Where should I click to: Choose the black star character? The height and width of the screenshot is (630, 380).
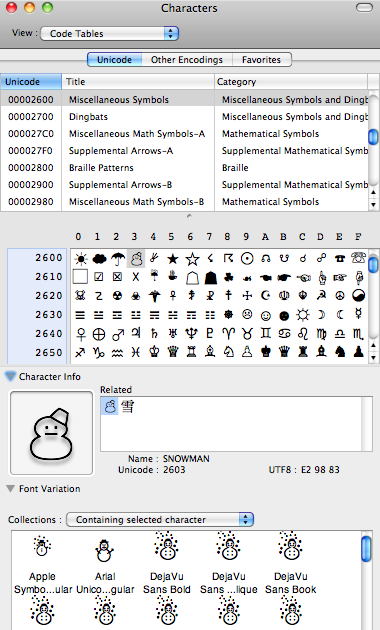(x=173, y=259)
